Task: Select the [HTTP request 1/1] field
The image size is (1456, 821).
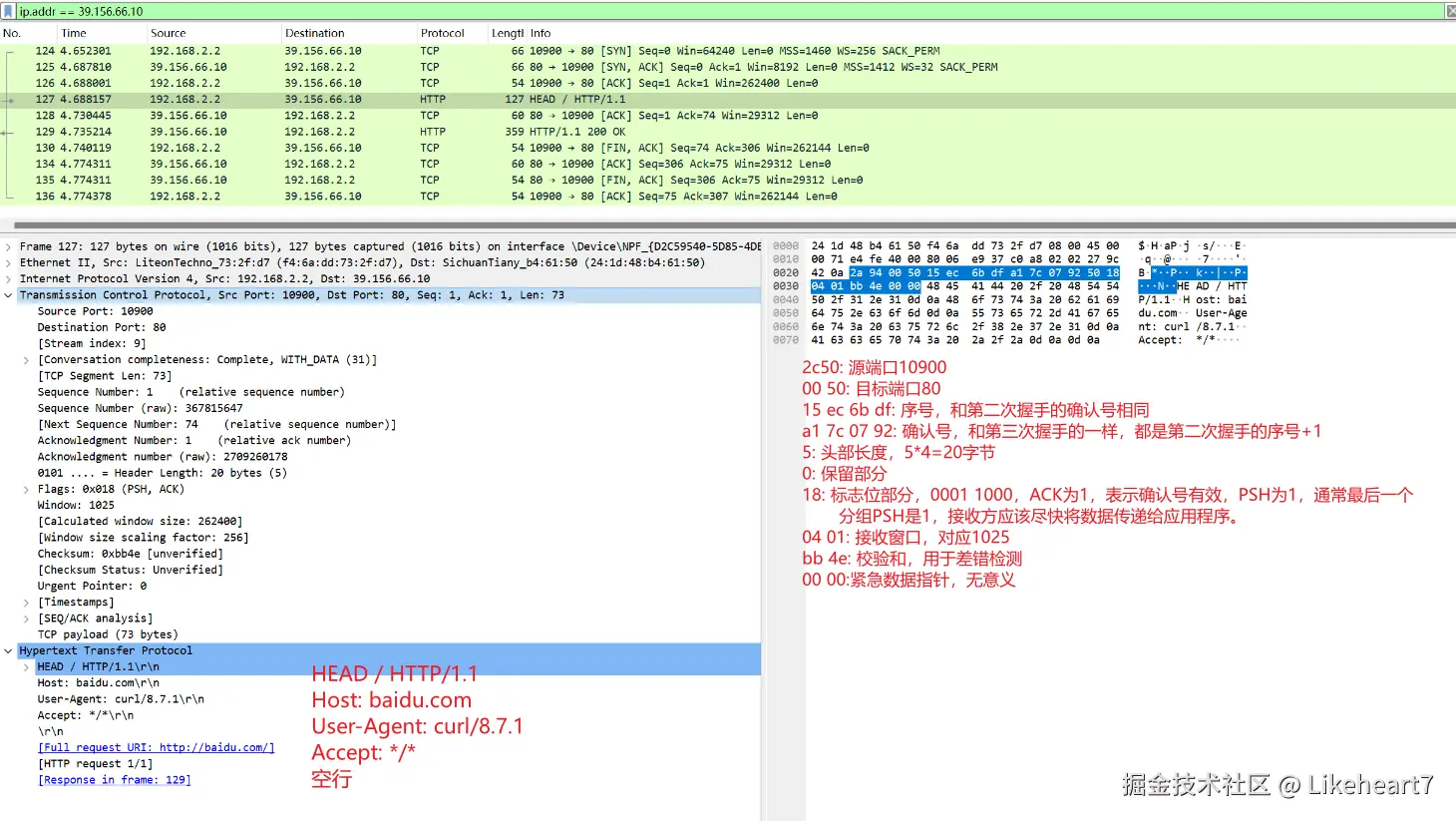Action: click(95, 764)
